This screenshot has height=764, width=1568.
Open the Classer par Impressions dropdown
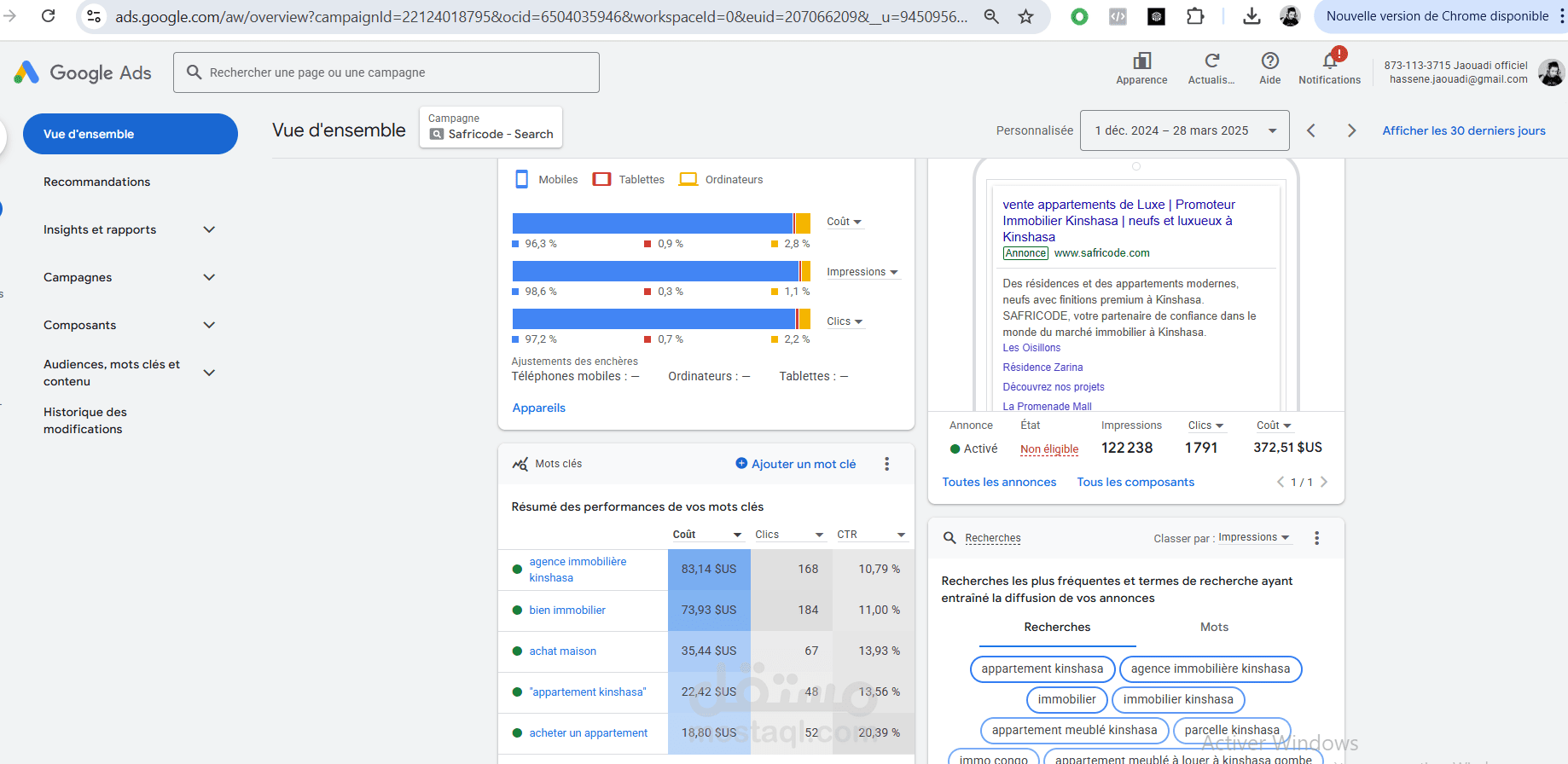pyautogui.click(x=1254, y=537)
